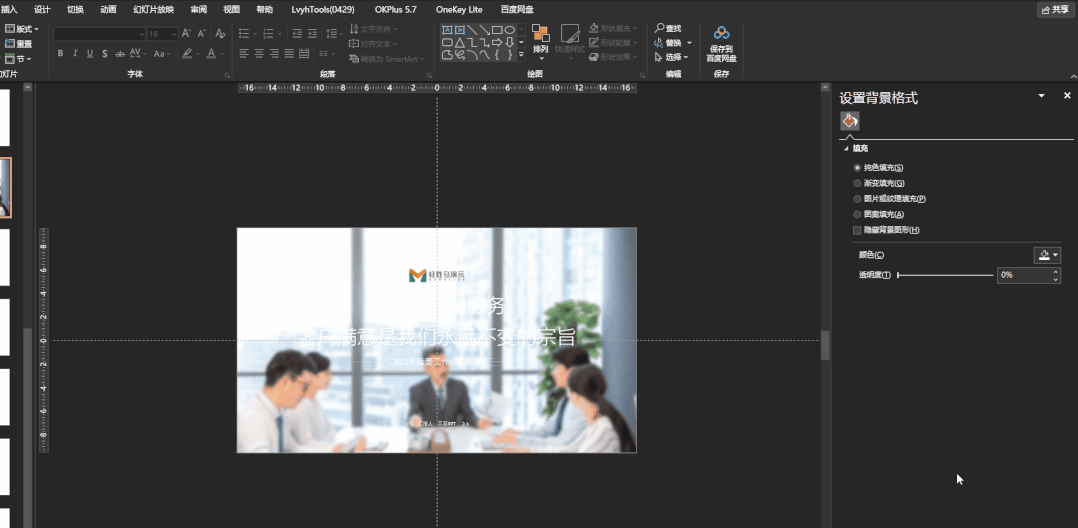
Task: Open the layout (版式) dropdown
Action: [22, 29]
